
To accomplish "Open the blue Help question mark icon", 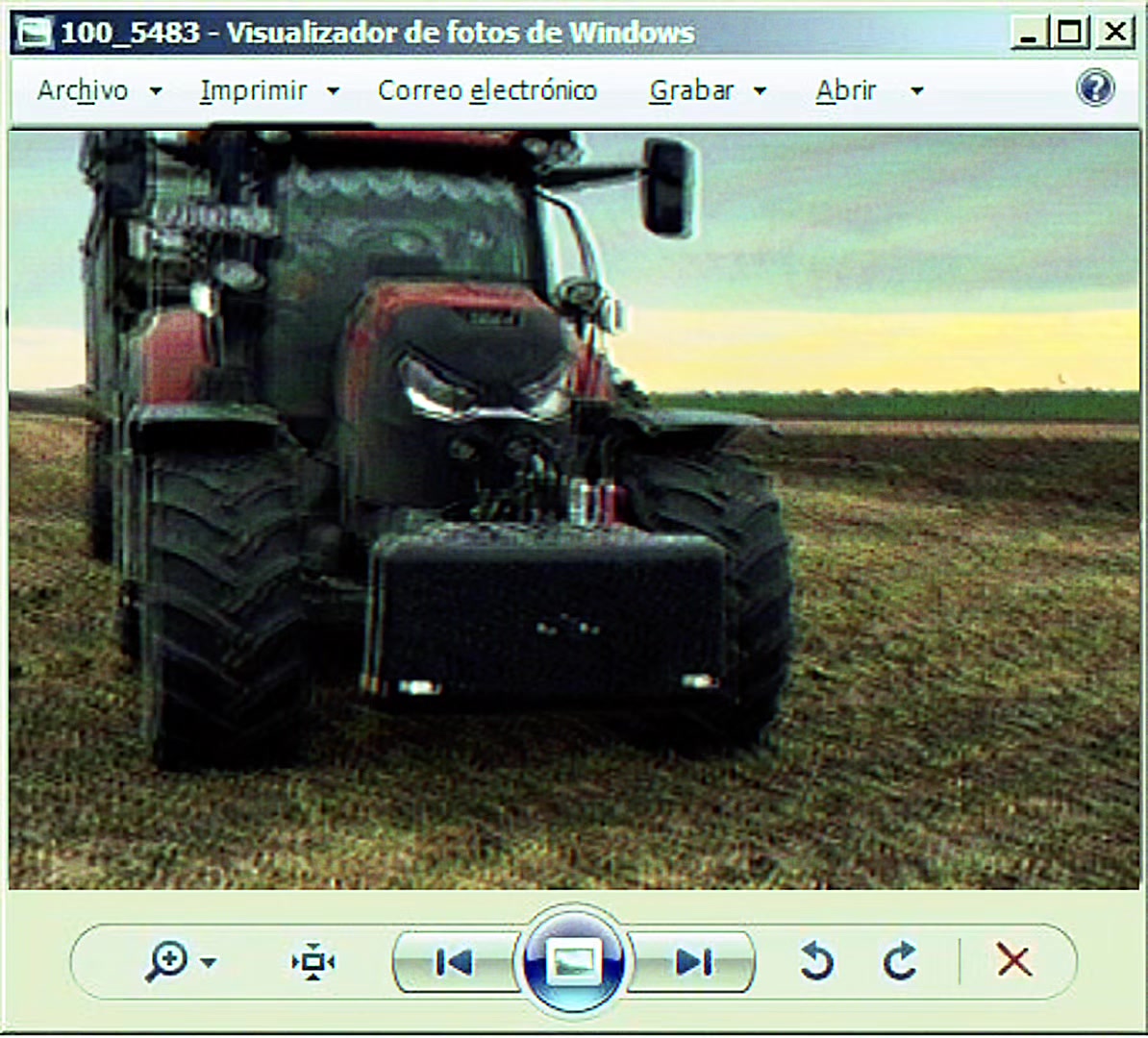I will (x=1095, y=88).
